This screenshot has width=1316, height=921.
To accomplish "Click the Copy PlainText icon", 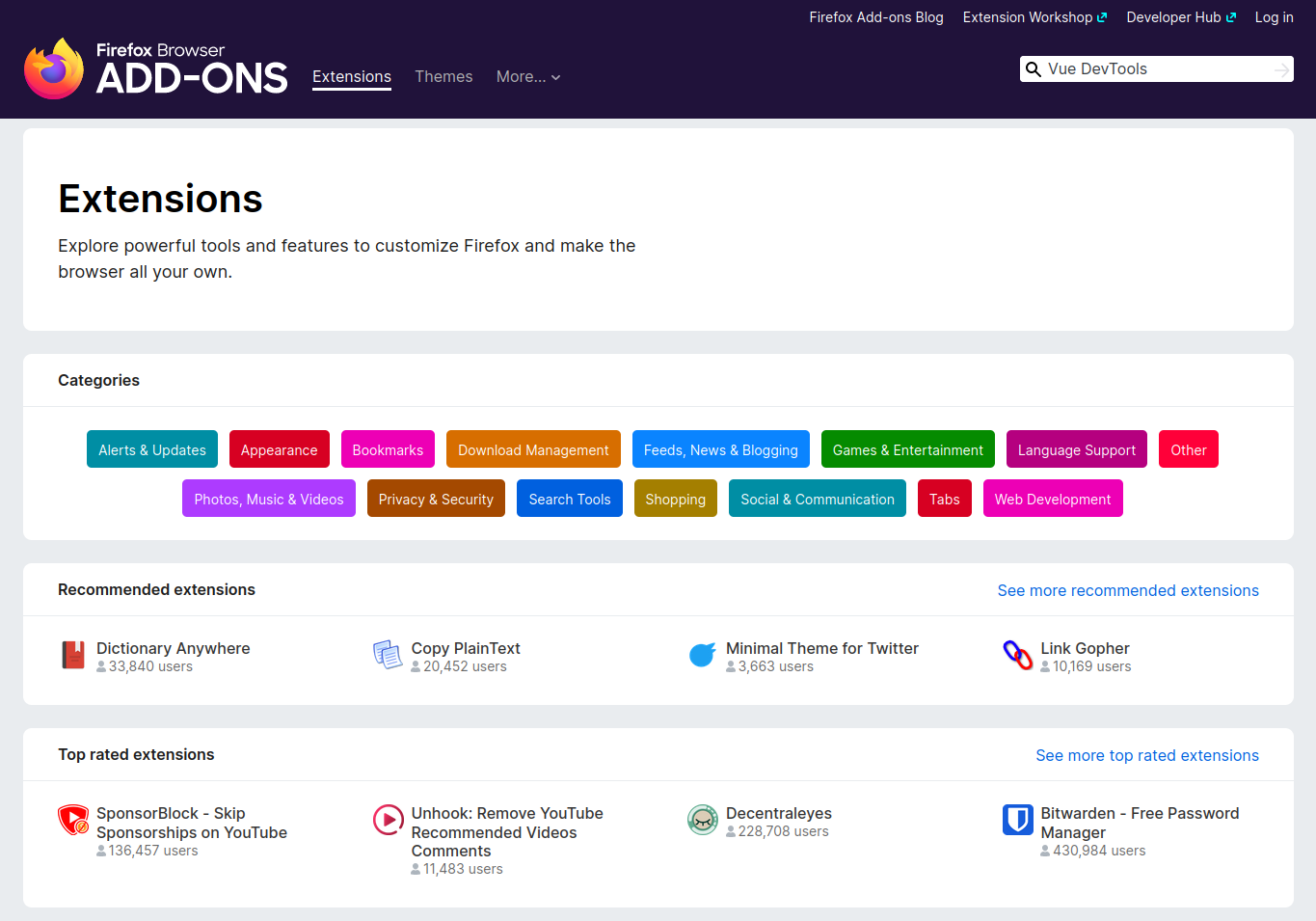I will [x=388, y=655].
